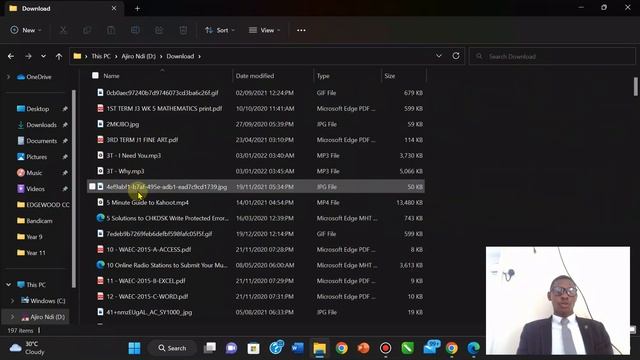The width and height of the screenshot is (640, 360).
Task: Expand the OneDrive tree node
Action: pyautogui.click(x=8, y=77)
